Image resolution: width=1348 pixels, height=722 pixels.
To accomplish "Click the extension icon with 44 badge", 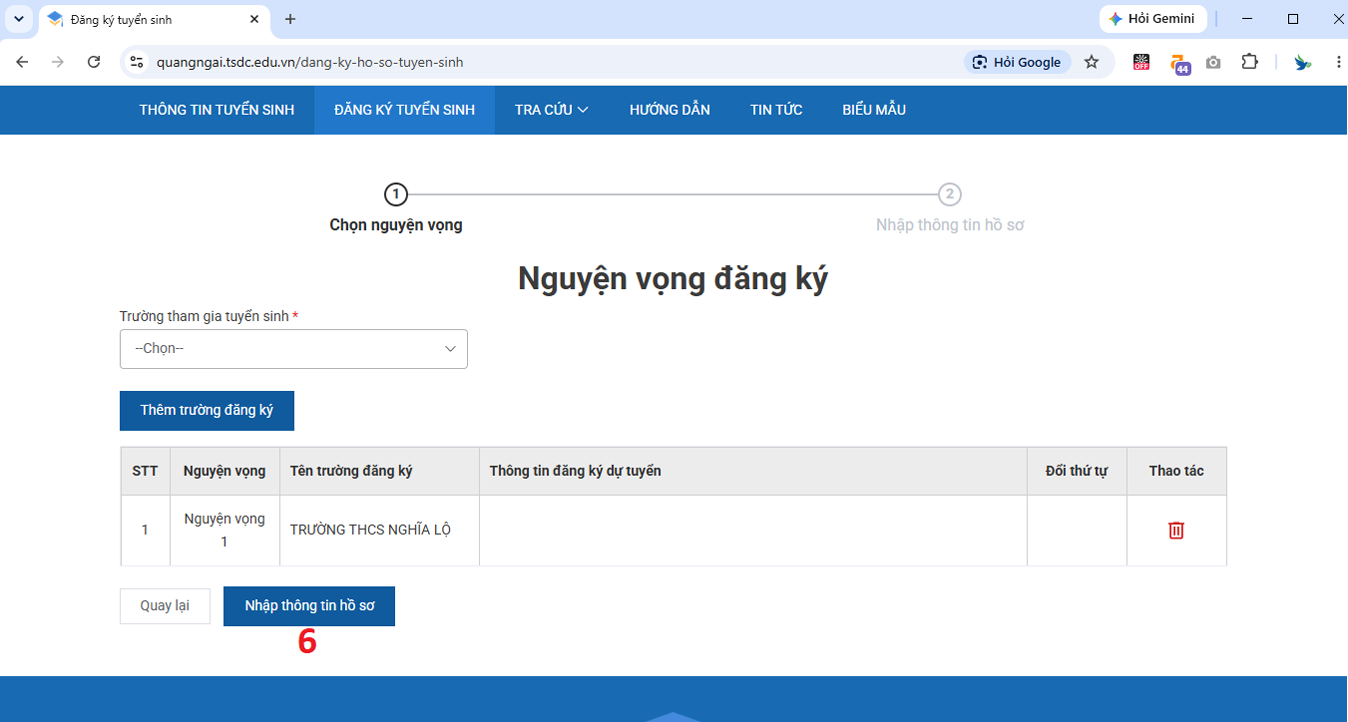I will [1179, 63].
